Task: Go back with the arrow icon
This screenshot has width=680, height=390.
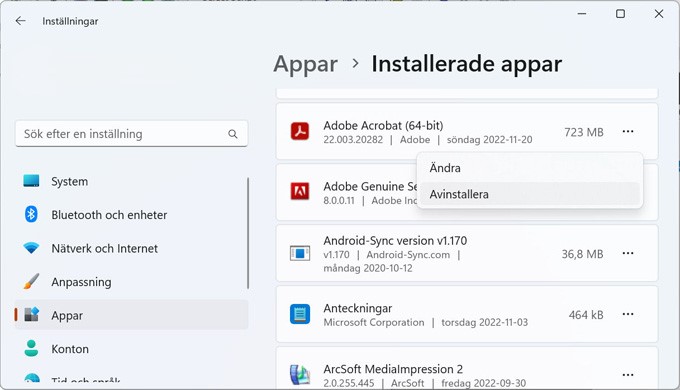Action: [x=20, y=21]
